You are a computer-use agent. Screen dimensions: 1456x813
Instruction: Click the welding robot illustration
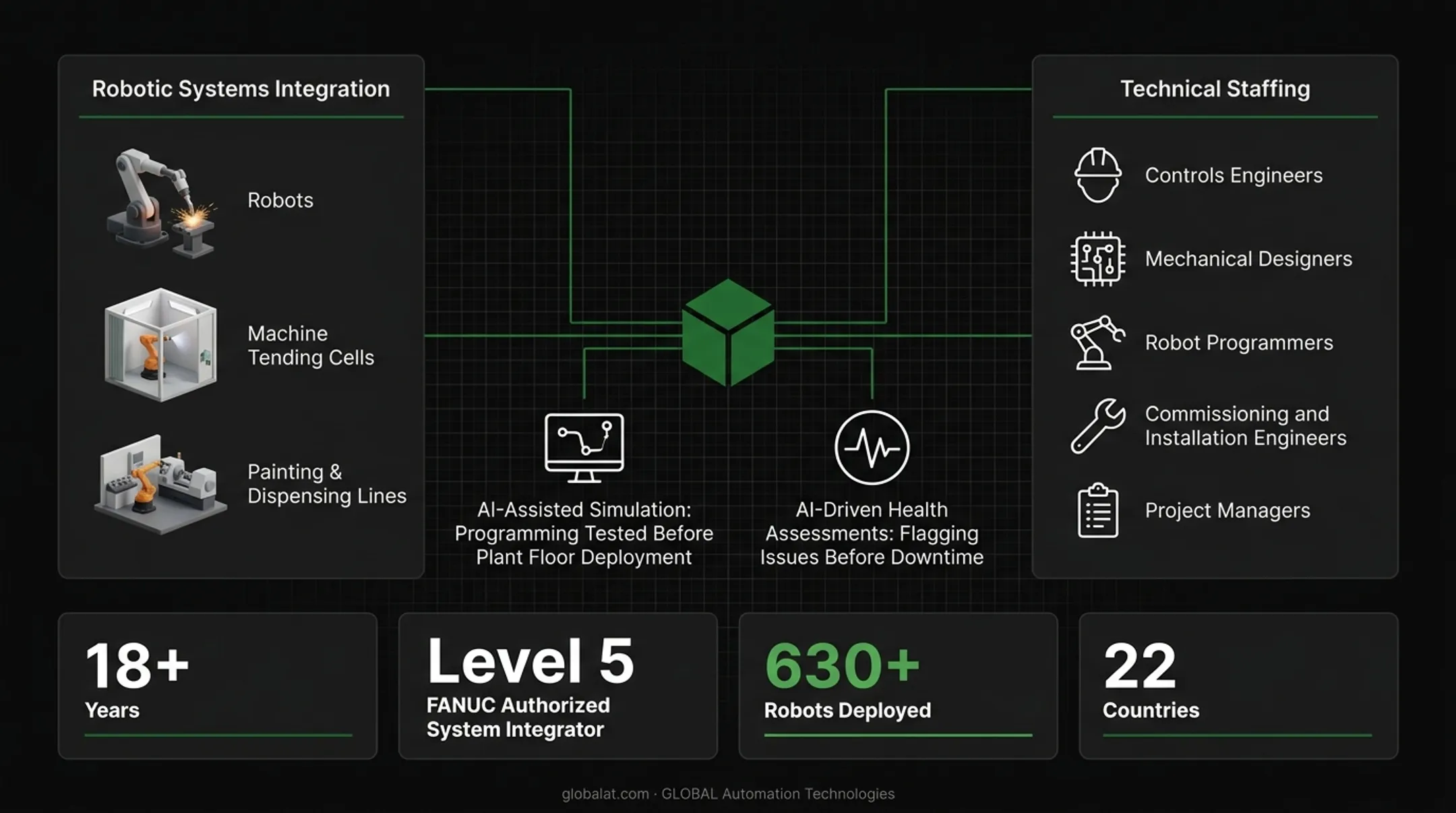pyautogui.click(x=162, y=202)
